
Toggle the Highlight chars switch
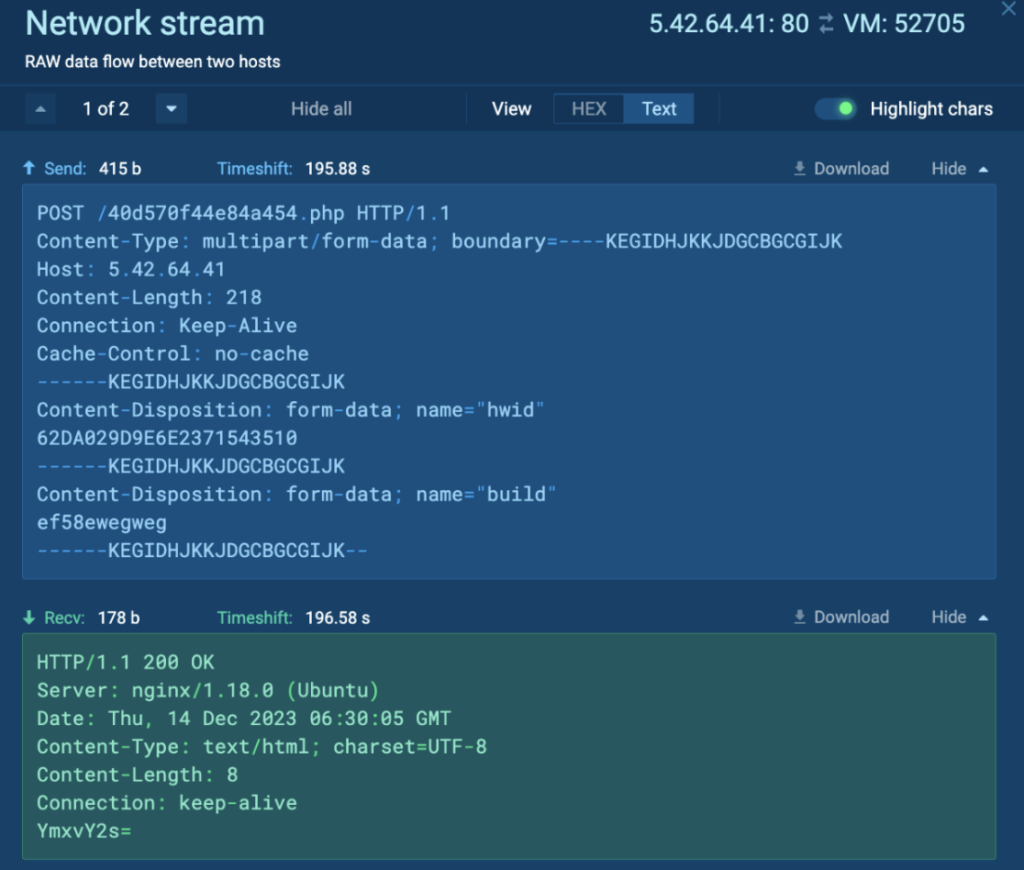coord(835,109)
